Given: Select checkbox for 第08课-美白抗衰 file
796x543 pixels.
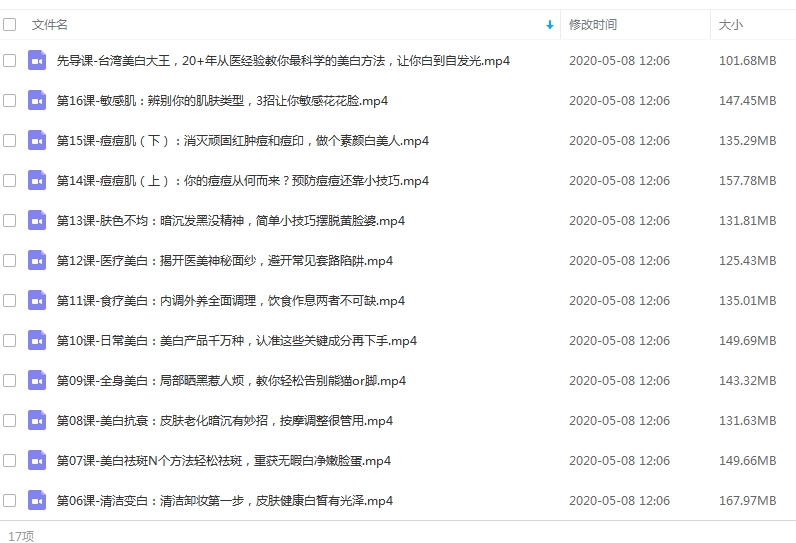Looking at the screenshot, I should tap(10, 421).
